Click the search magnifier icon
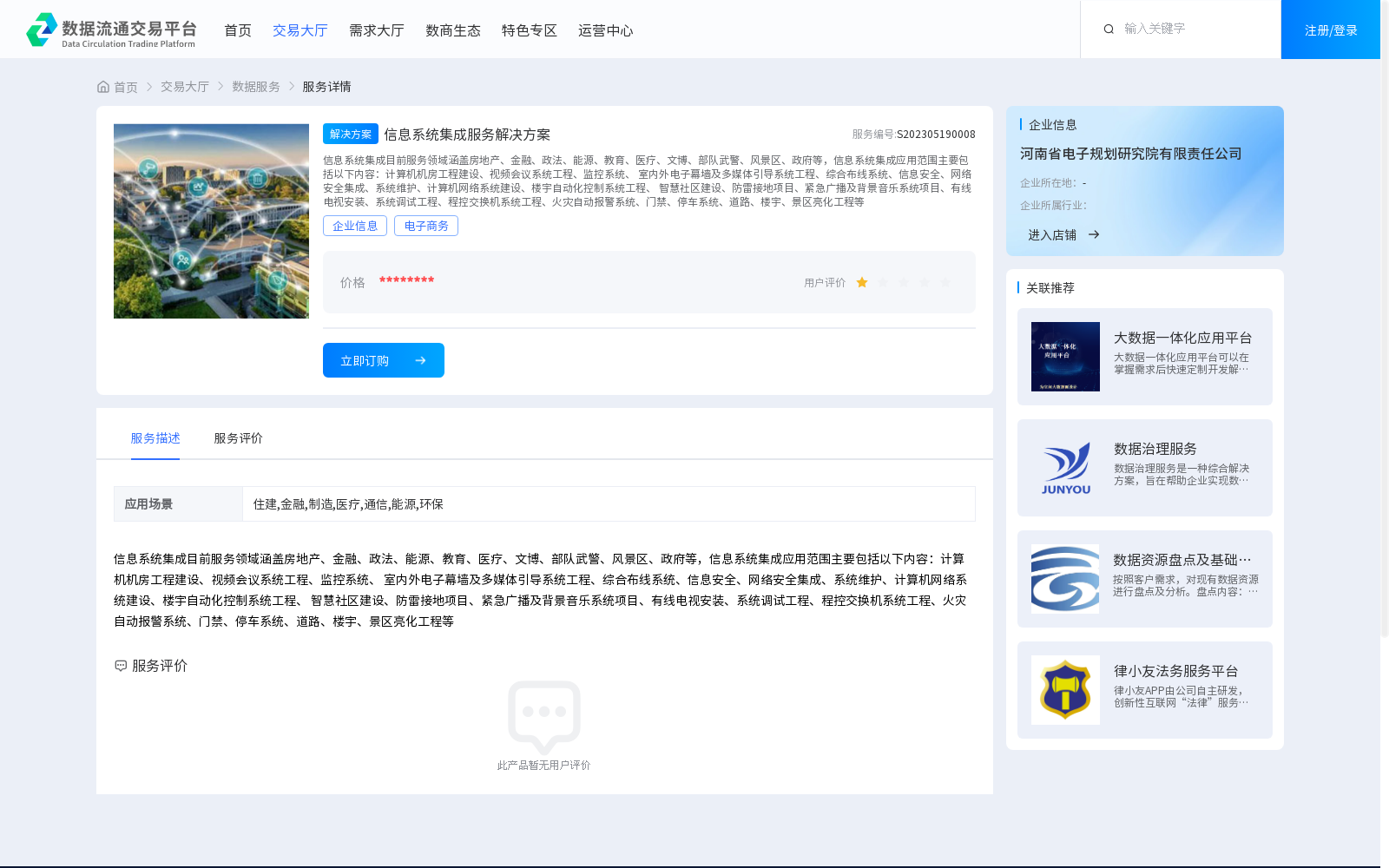1389x868 pixels. pyautogui.click(x=1109, y=30)
